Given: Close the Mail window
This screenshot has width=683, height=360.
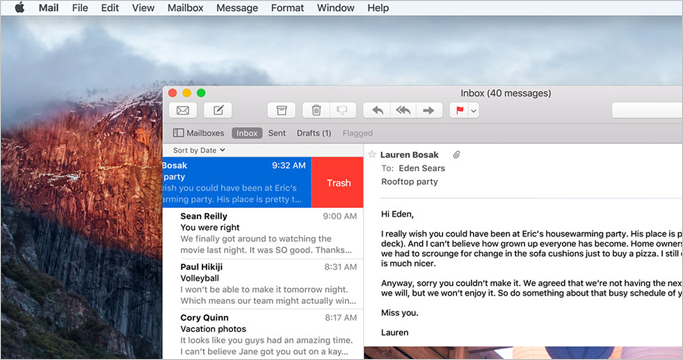Looking at the screenshot, I should point(172,92).
